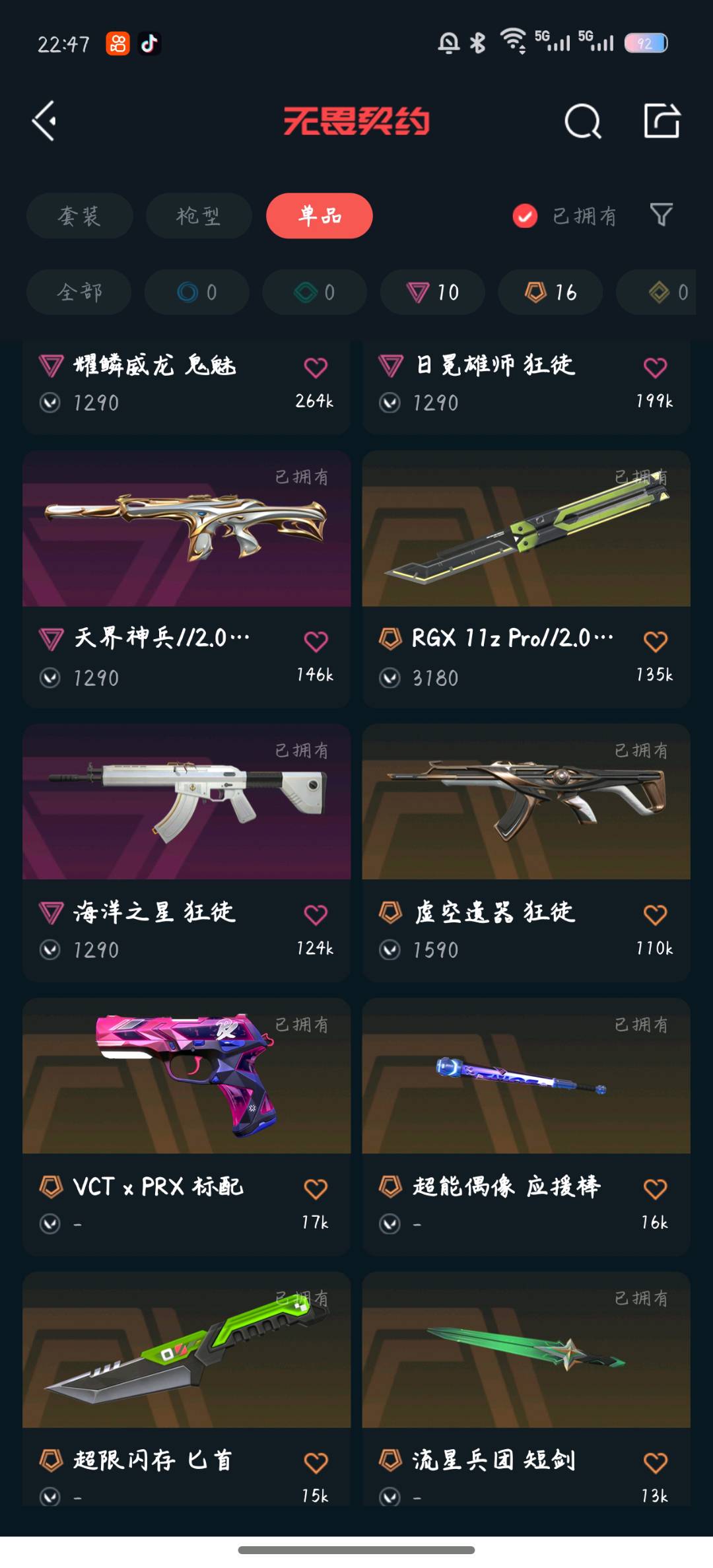Favorite the 超能偶像 应援棒 heart
Viewport: 713px width, 1568px height.
(x=655, y=1188)
